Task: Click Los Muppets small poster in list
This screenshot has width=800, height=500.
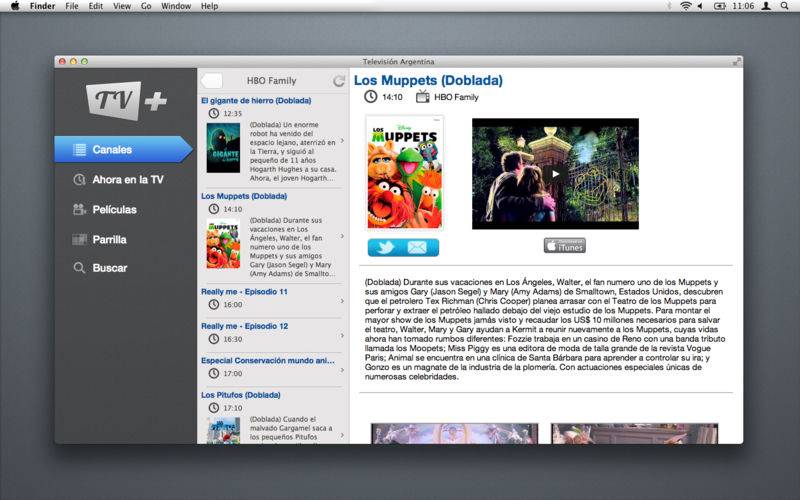Action: 223,243
